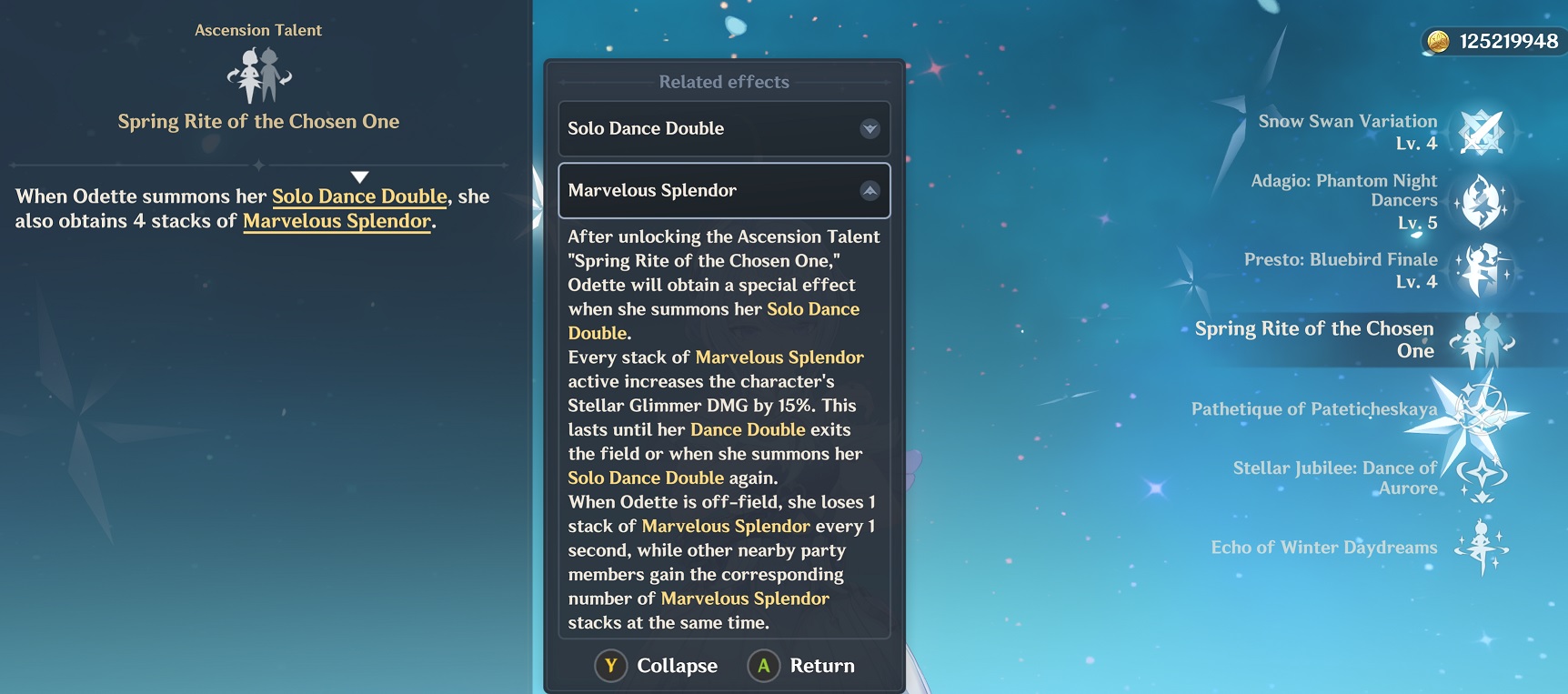The image size is (1568, 694).
Task: Select the Presto: Bluebird Finale talent icon
Action: point(1482,269)
